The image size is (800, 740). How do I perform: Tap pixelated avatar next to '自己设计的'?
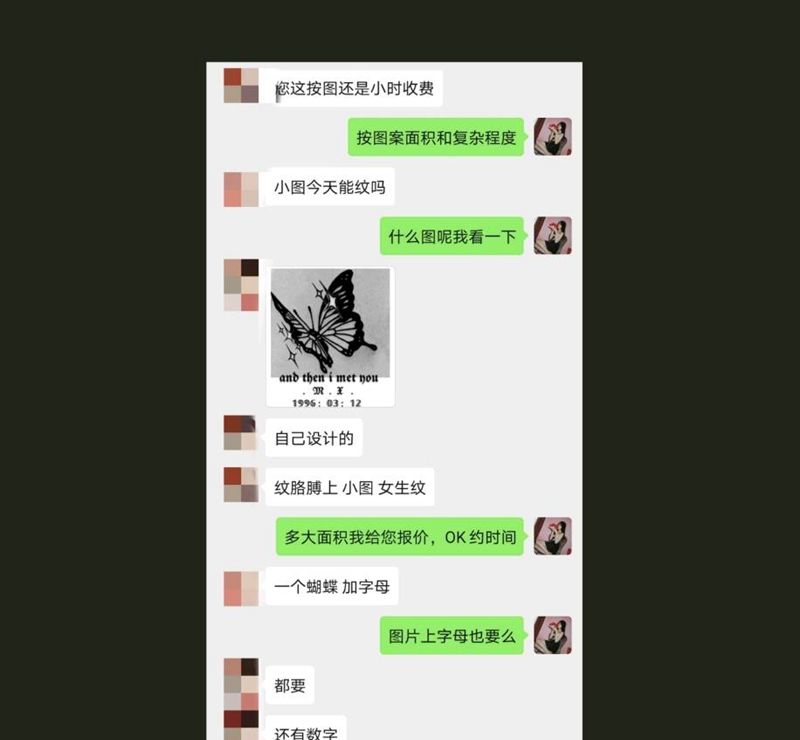[x=240, y=433]
